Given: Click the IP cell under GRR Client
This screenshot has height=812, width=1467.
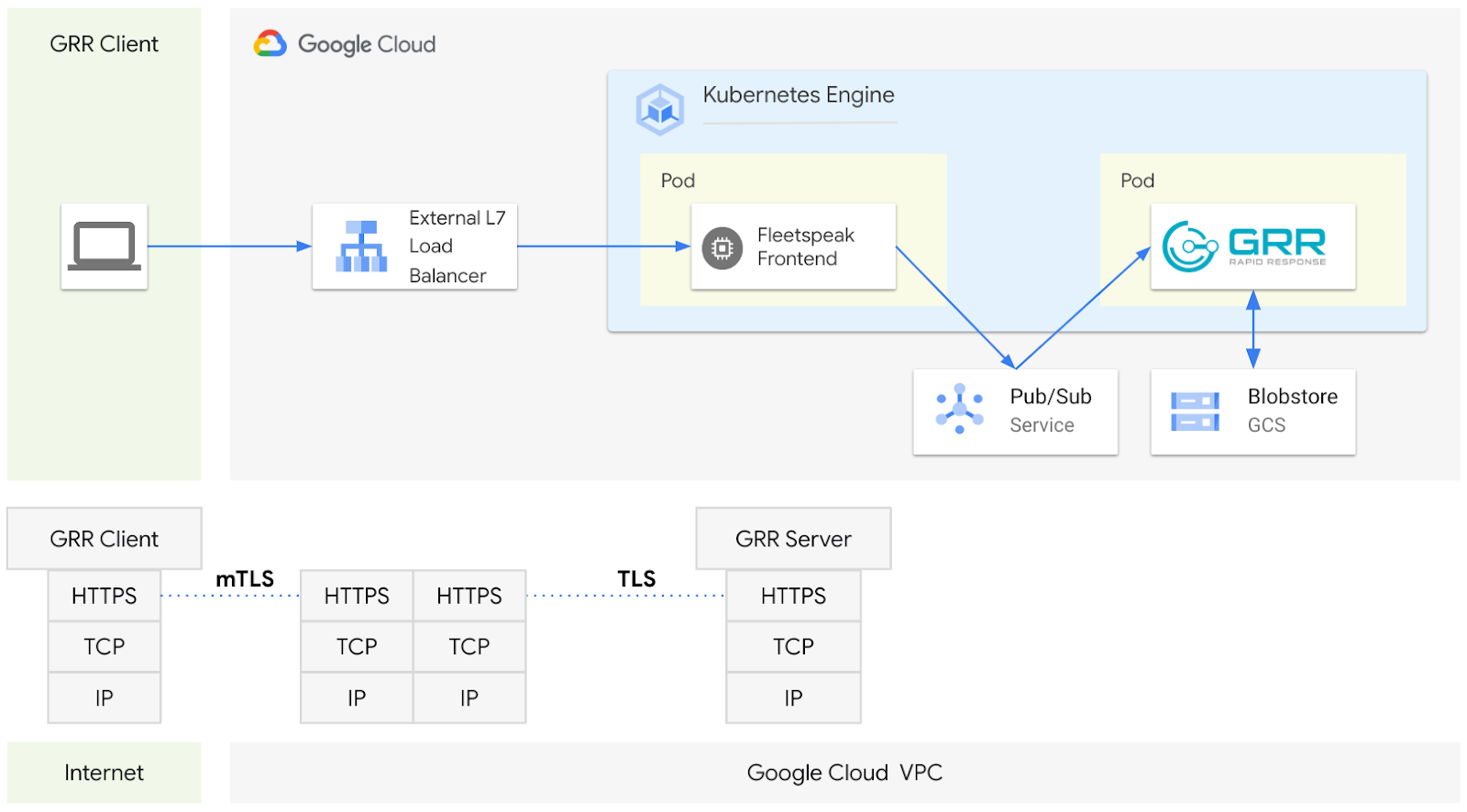Looking at the screenshot, I should [105, 698].
